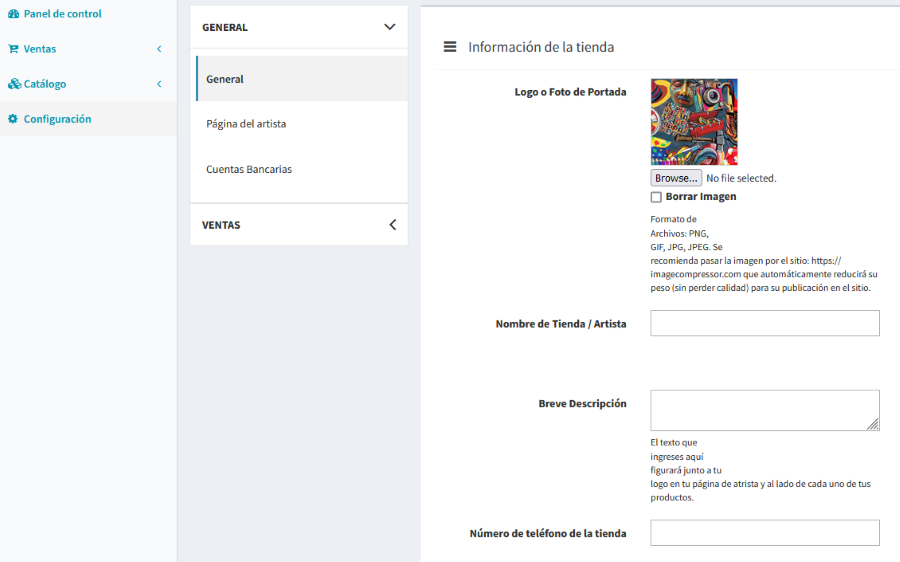Collapse the GENERAL section chevron
Viewport: 900px width, 562px height.
coord(390,27)
